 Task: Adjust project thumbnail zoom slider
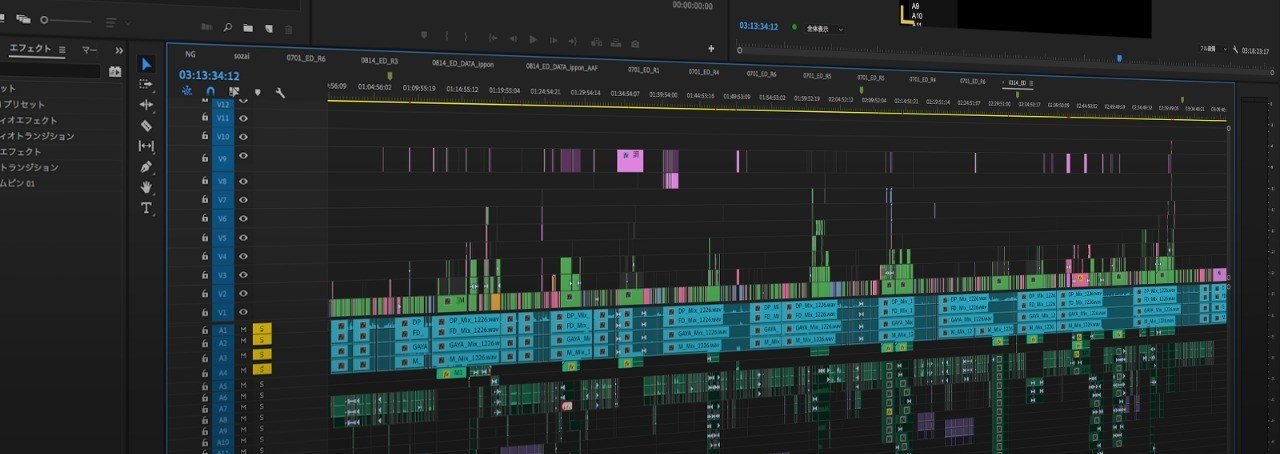[67, 20]
